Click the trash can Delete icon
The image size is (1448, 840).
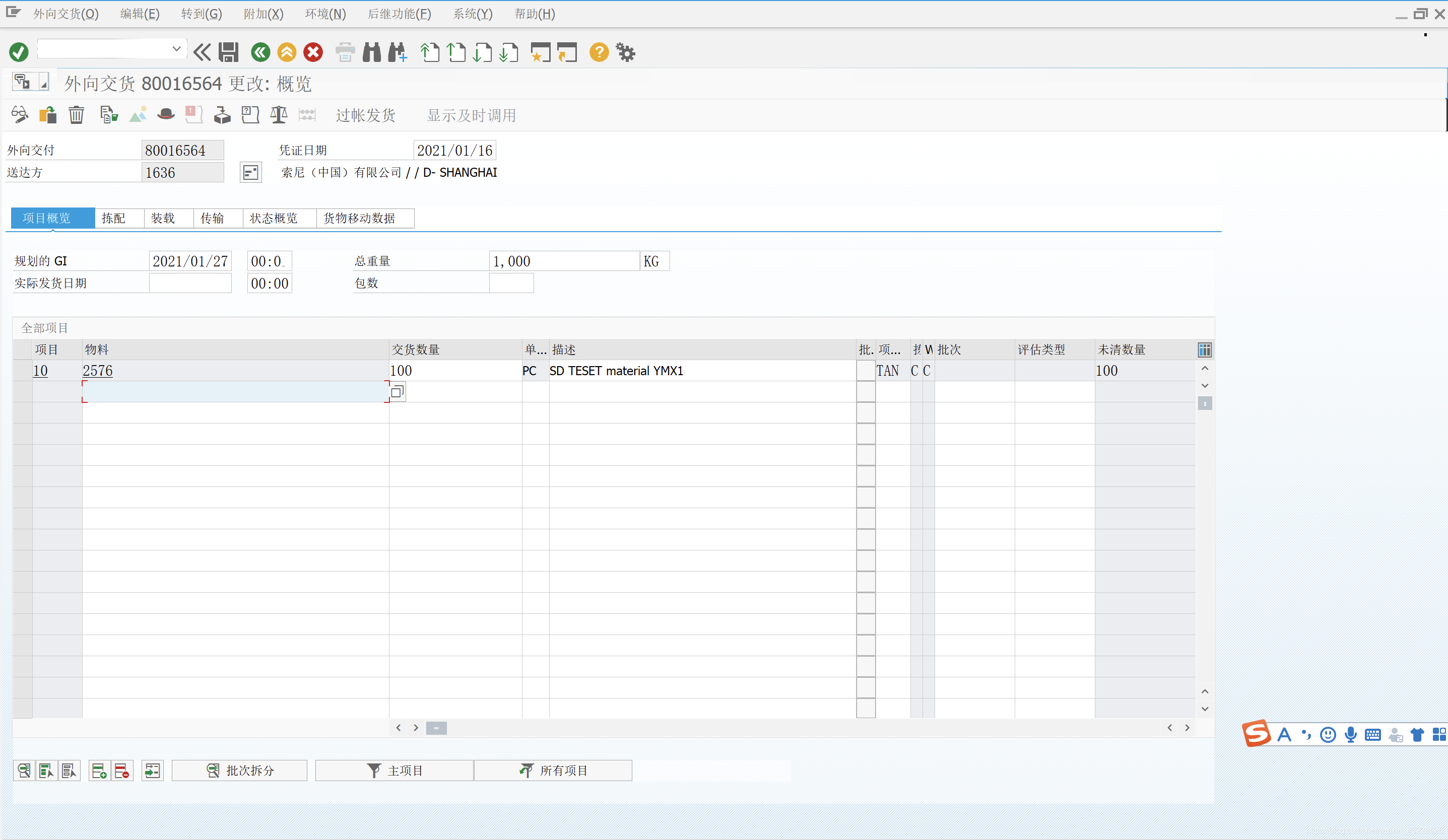76,115
